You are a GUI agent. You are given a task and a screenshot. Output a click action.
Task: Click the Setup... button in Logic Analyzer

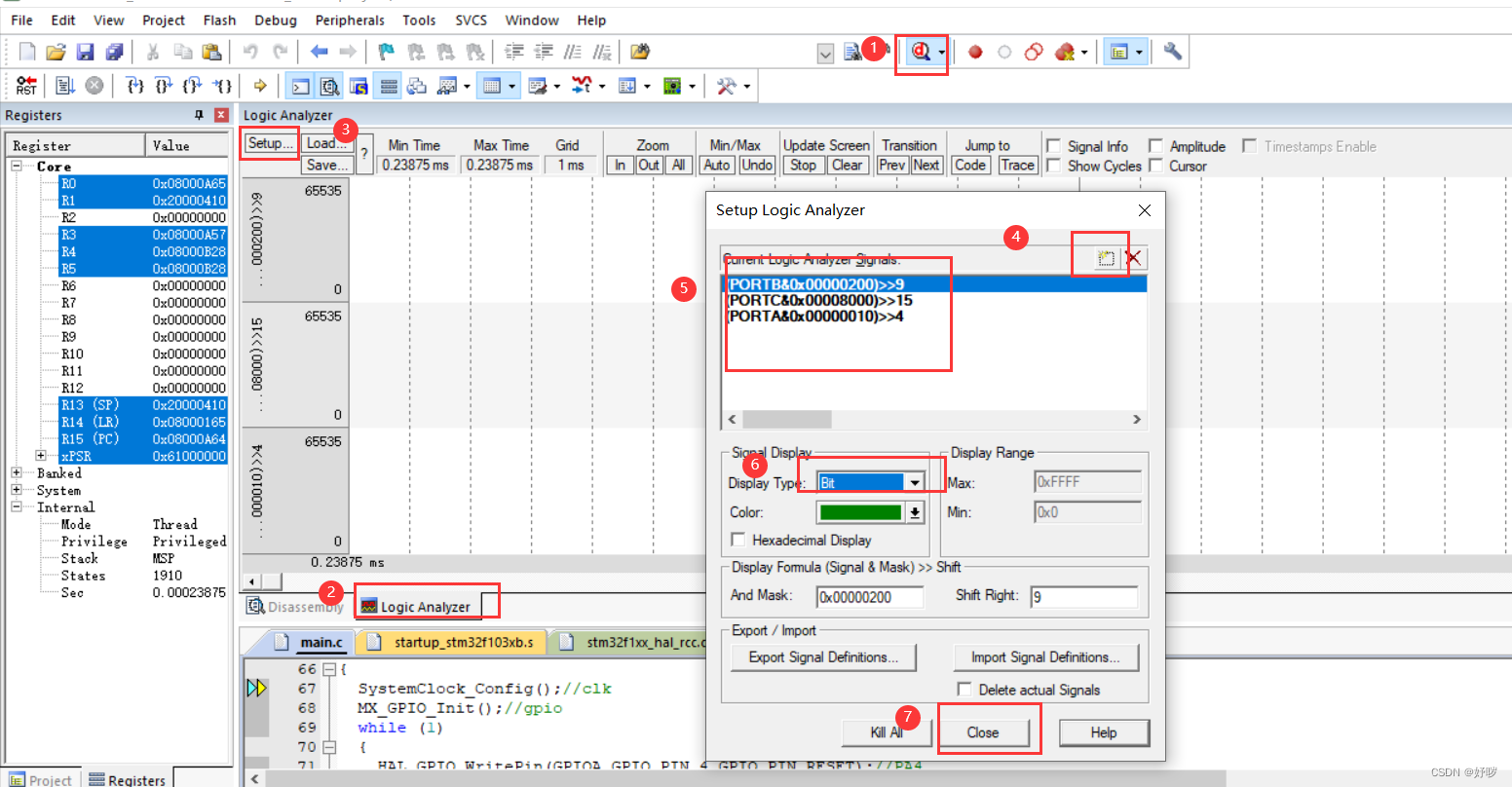click(270, 143)
